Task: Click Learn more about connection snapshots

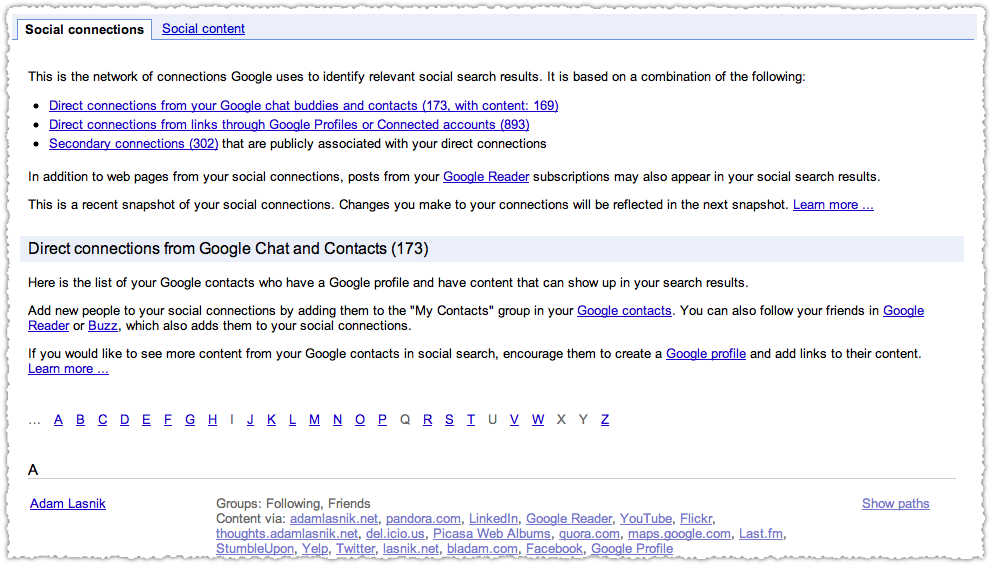Action: point(833,205)
